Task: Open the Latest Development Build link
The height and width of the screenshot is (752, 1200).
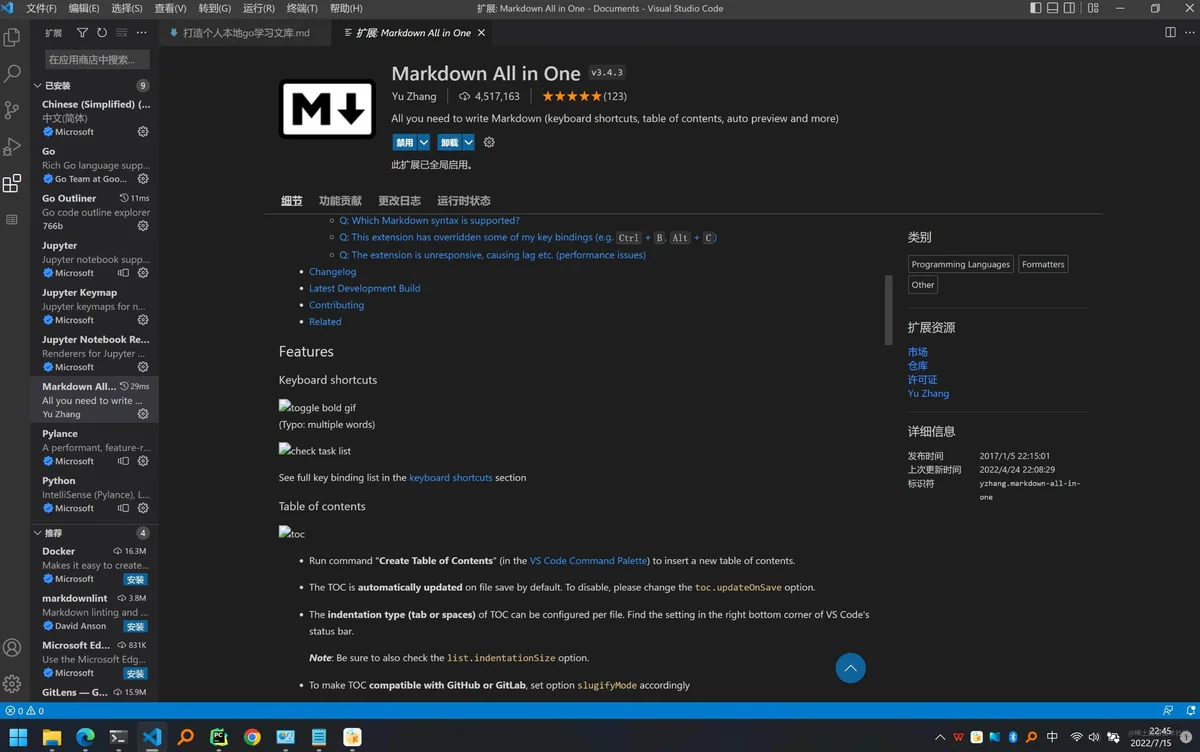Action: click(x=365, y=288)
